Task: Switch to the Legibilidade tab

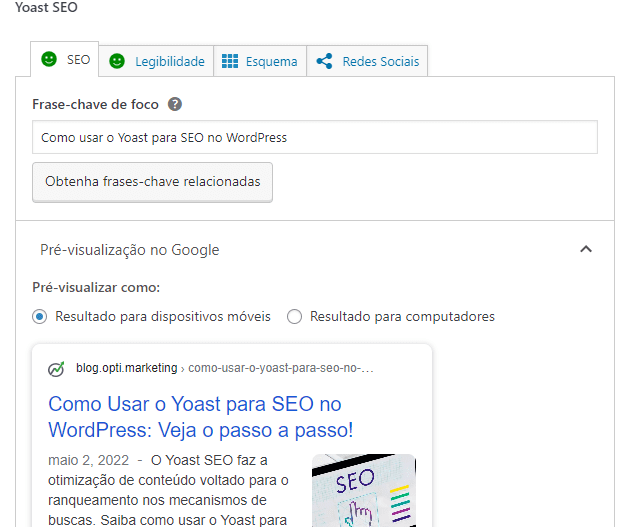Action: coord(156,61)
